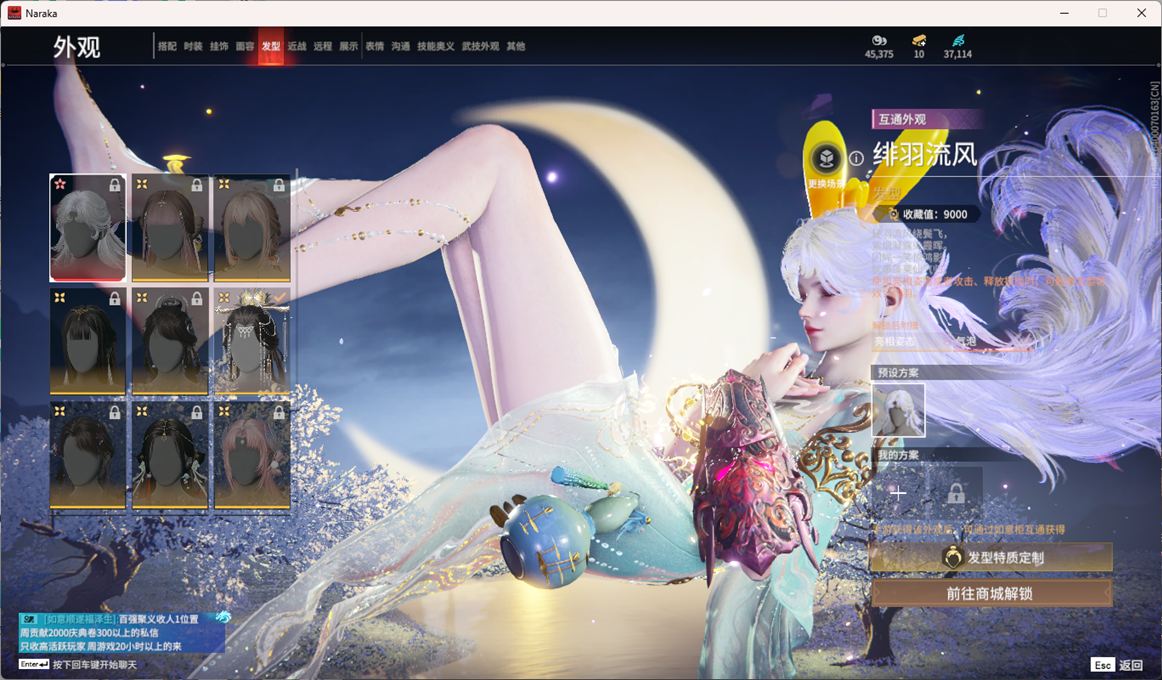Click the locked slot under 我的方案
The width and height of the screenshot is (1162, 680).
pos(955,493)
